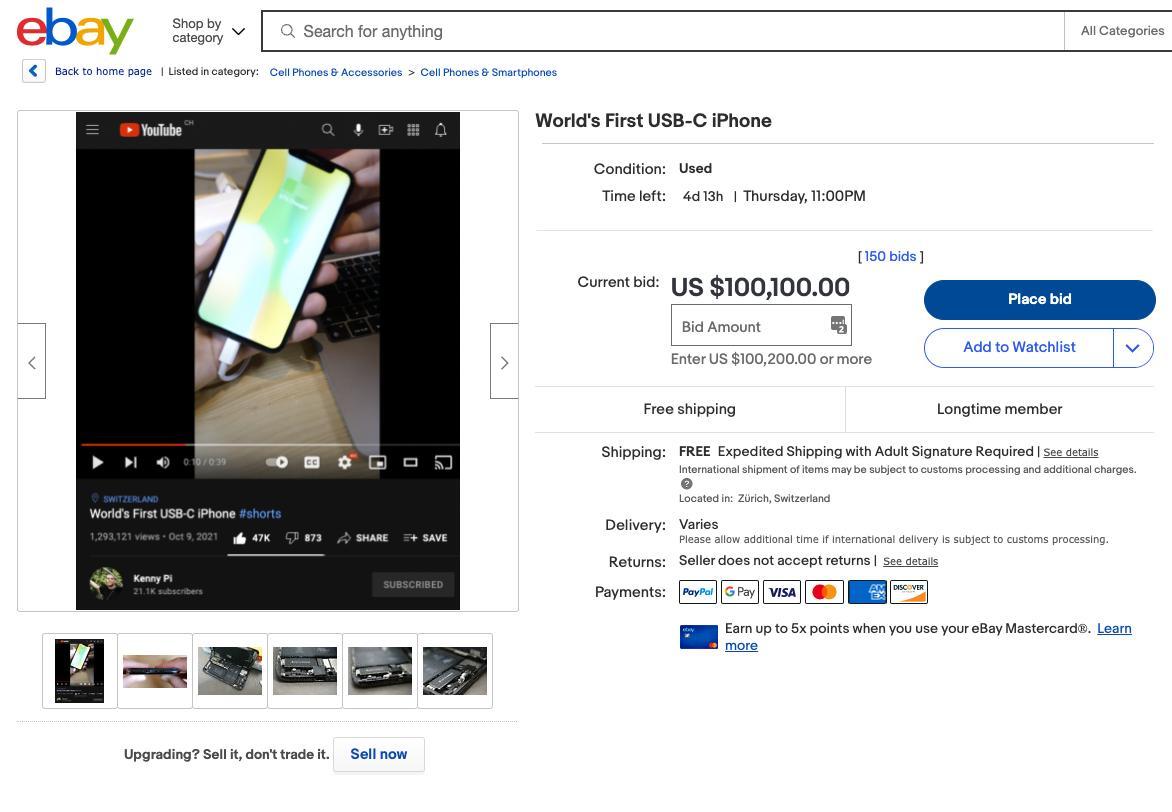
Task: Click the YouTube microphone icon
Action: point(358,130)
